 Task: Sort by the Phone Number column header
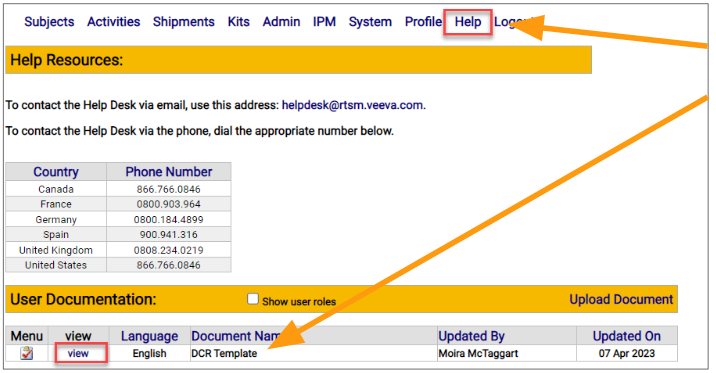click(169, 172)
